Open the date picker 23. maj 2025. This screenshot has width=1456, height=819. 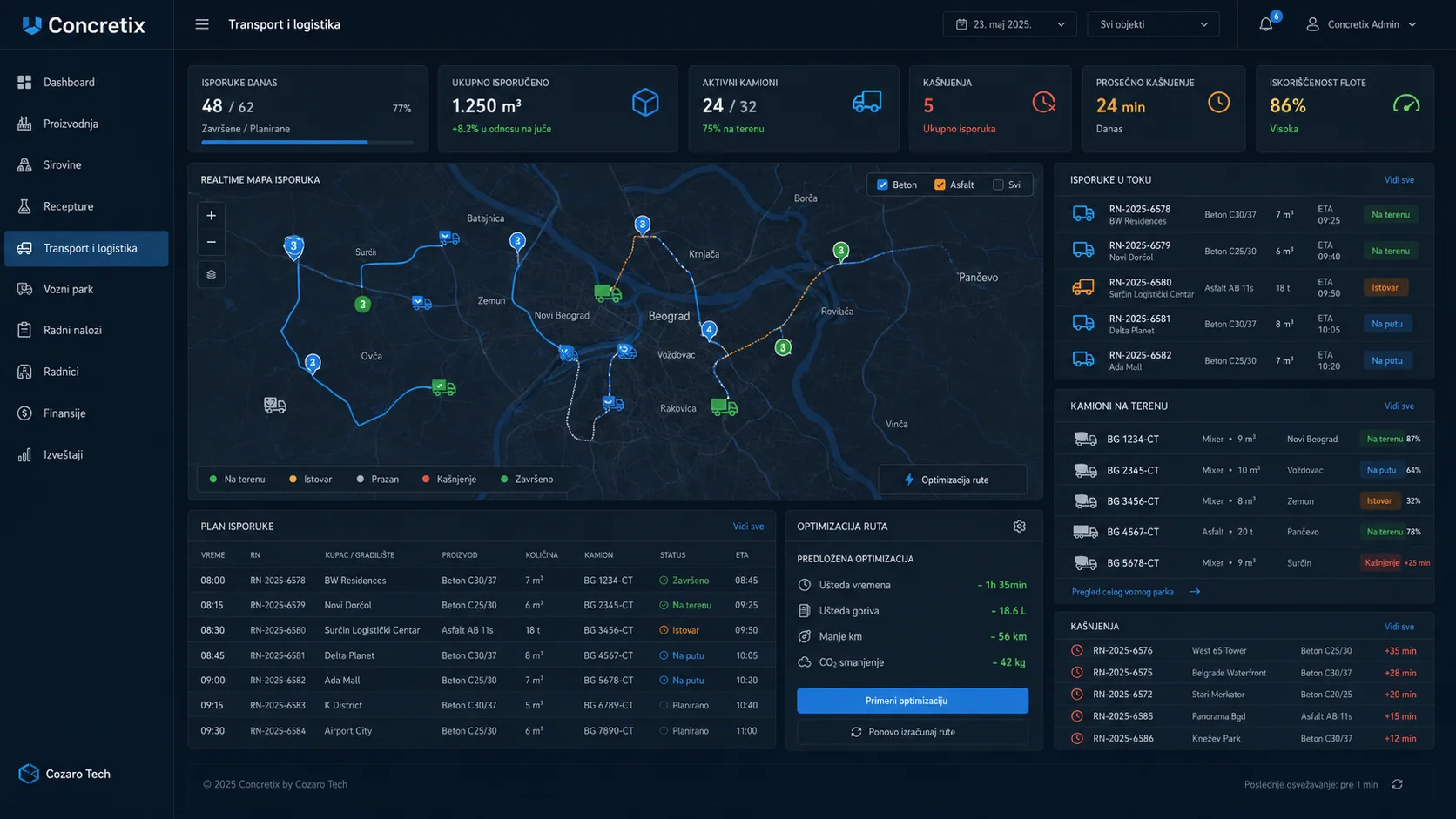tap(1009, 24)
